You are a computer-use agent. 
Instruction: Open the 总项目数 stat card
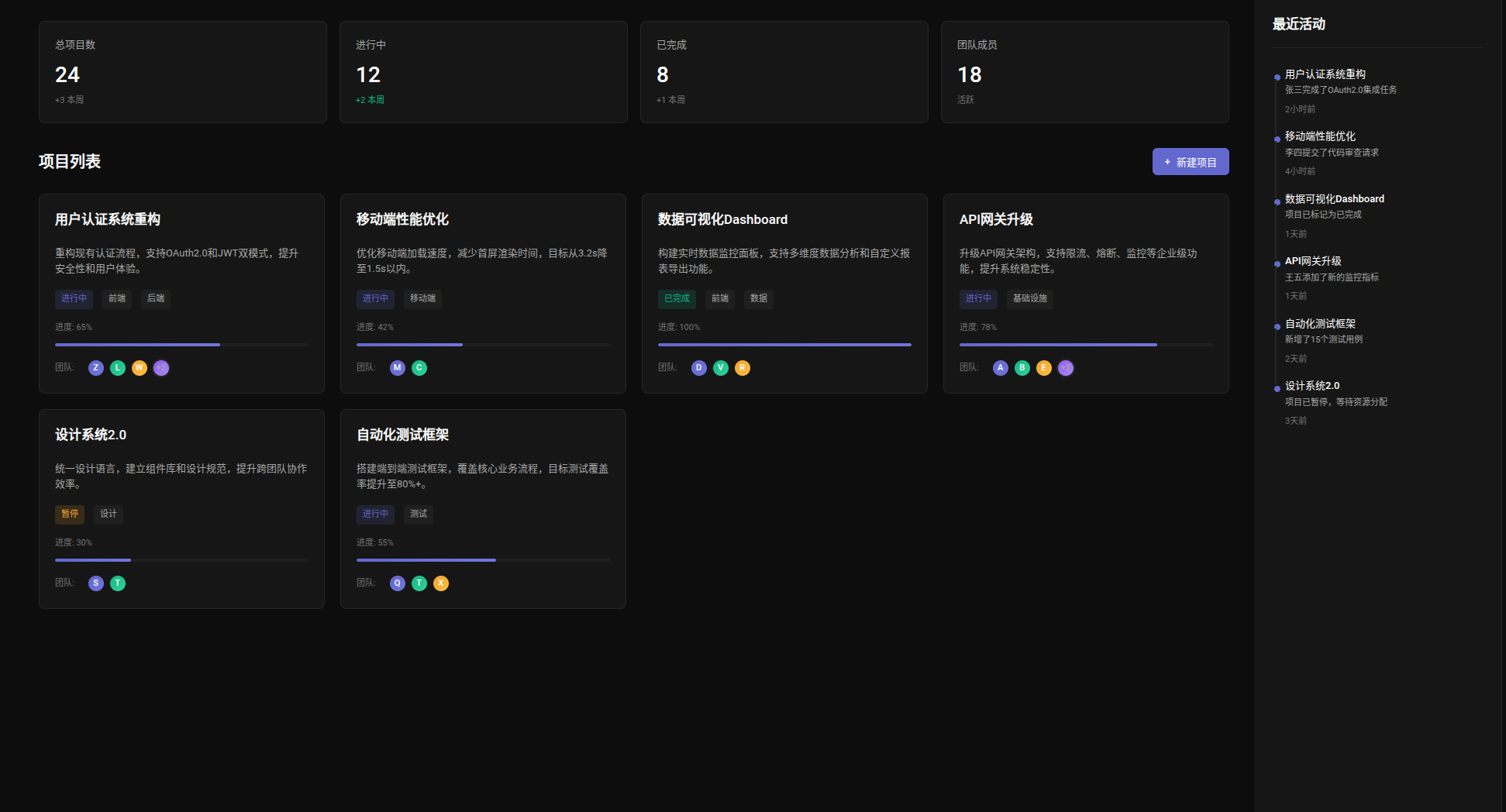click(183, 72)
